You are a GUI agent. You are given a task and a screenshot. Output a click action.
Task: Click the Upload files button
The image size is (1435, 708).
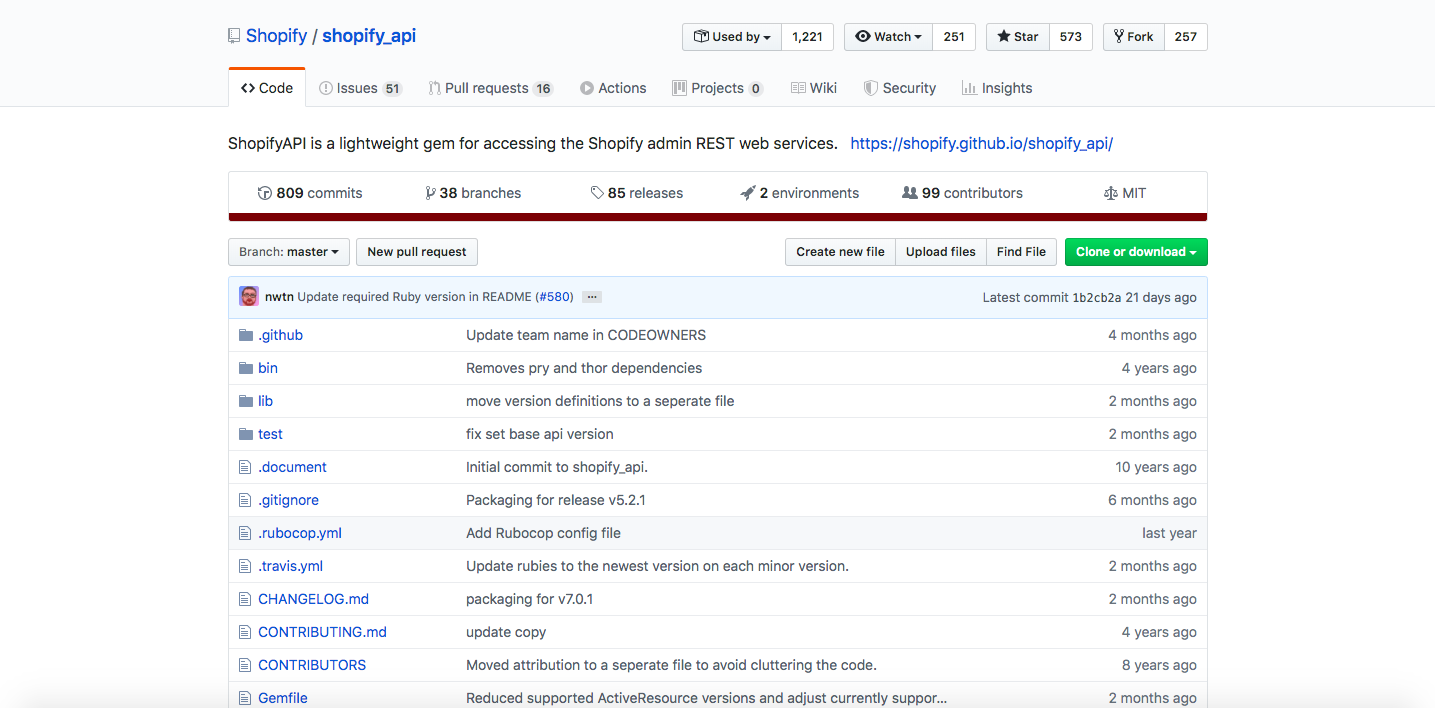click(x=941, y=252)
